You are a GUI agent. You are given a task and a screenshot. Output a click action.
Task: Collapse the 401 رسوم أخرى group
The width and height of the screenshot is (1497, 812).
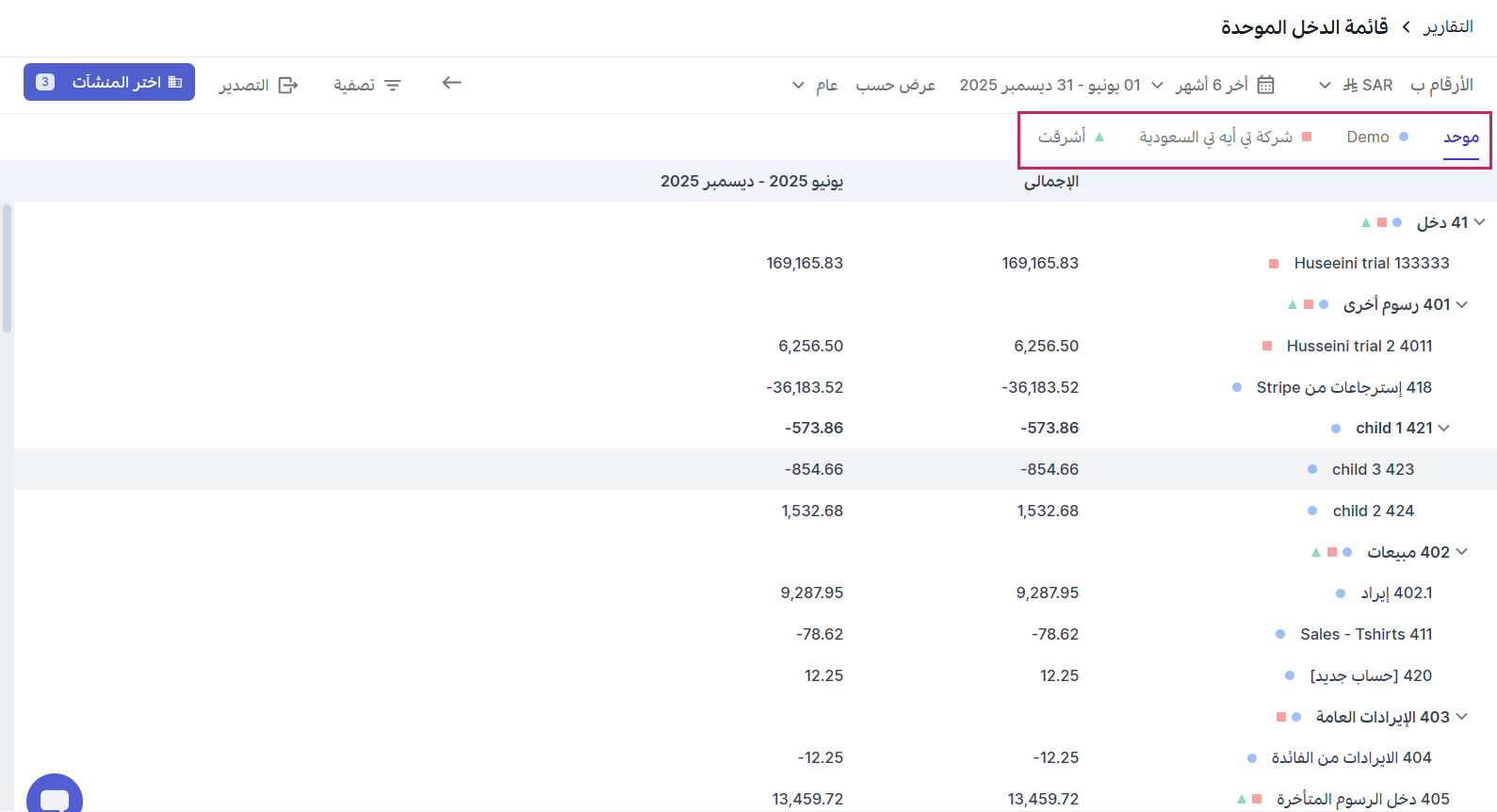(1462, 304)
